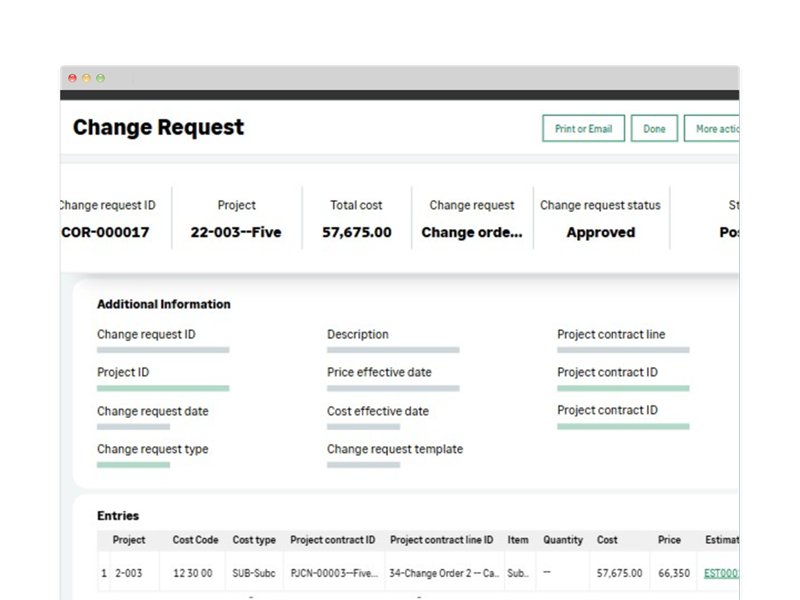Click the Project contract line ID column header
The width and height of the screenshot is (800, 600).
tap(442, 540)
